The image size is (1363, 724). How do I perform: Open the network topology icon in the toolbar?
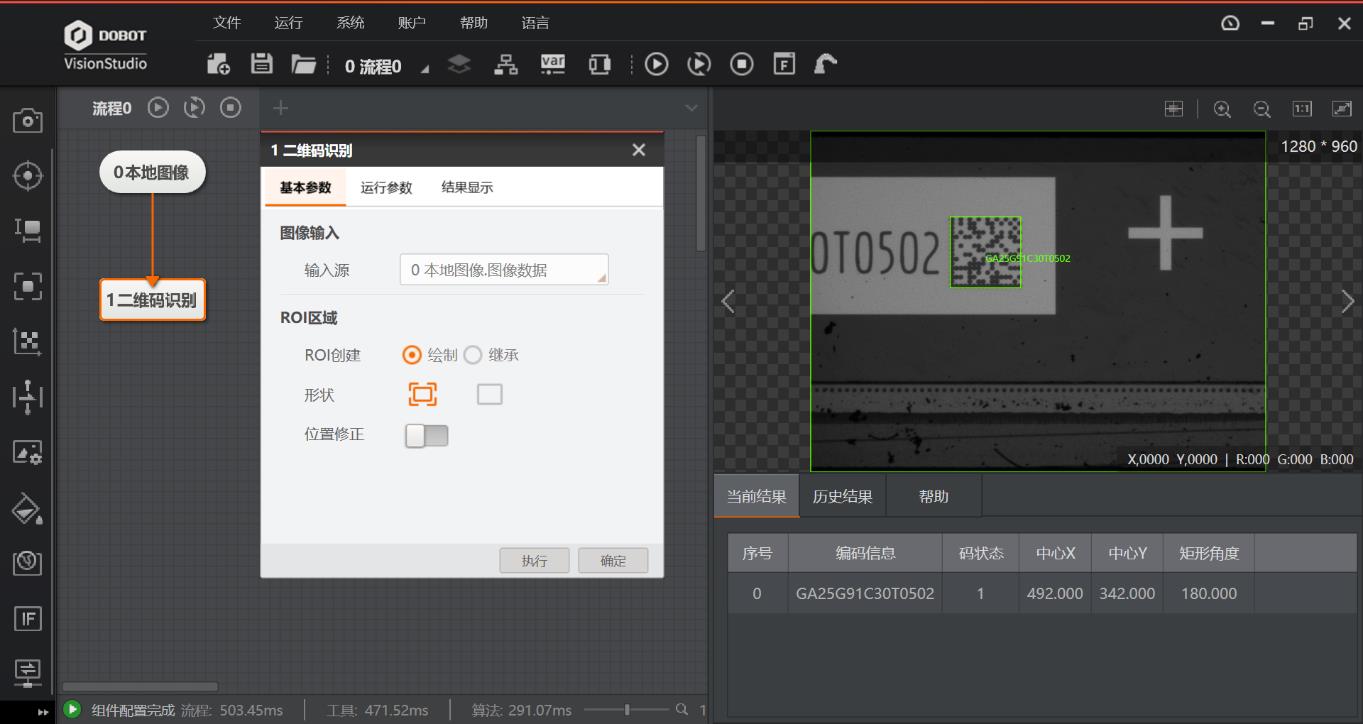coord(507,64)
